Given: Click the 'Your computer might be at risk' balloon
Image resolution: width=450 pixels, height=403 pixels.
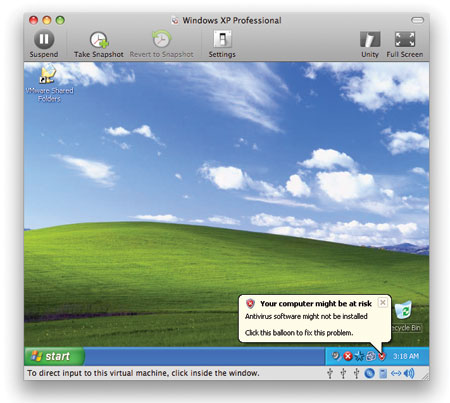Looking at the screenshot, I should click(314, 318).
